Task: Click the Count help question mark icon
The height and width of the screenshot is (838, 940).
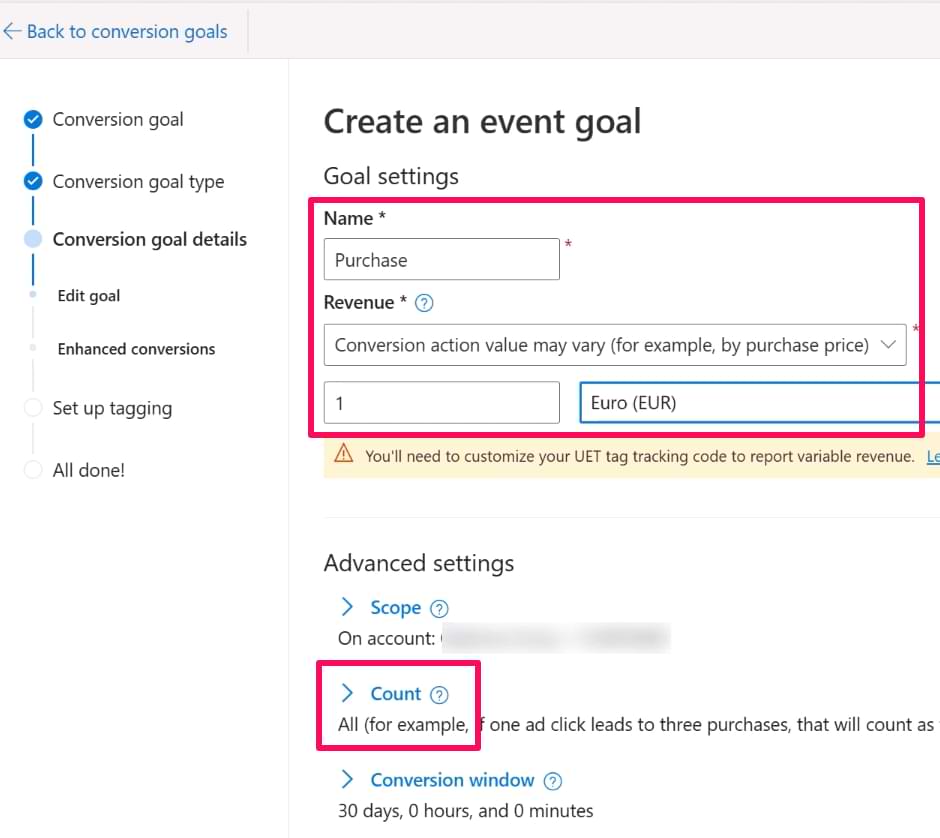Action: (439, 695)
